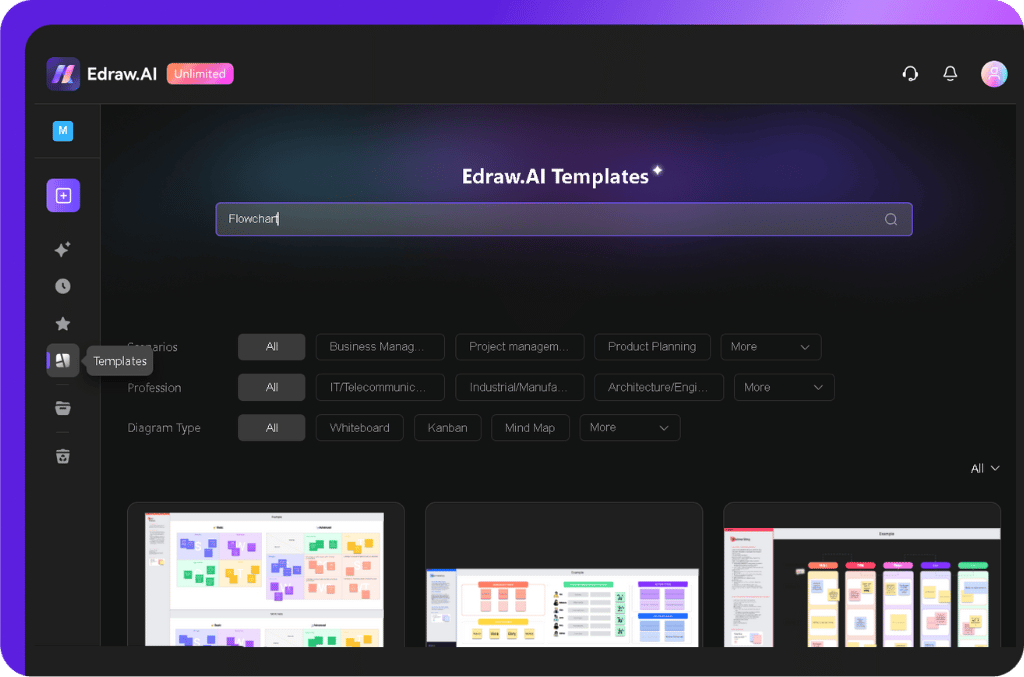
Task: Select All in Scenarios filter
Action: coord(271,347)
